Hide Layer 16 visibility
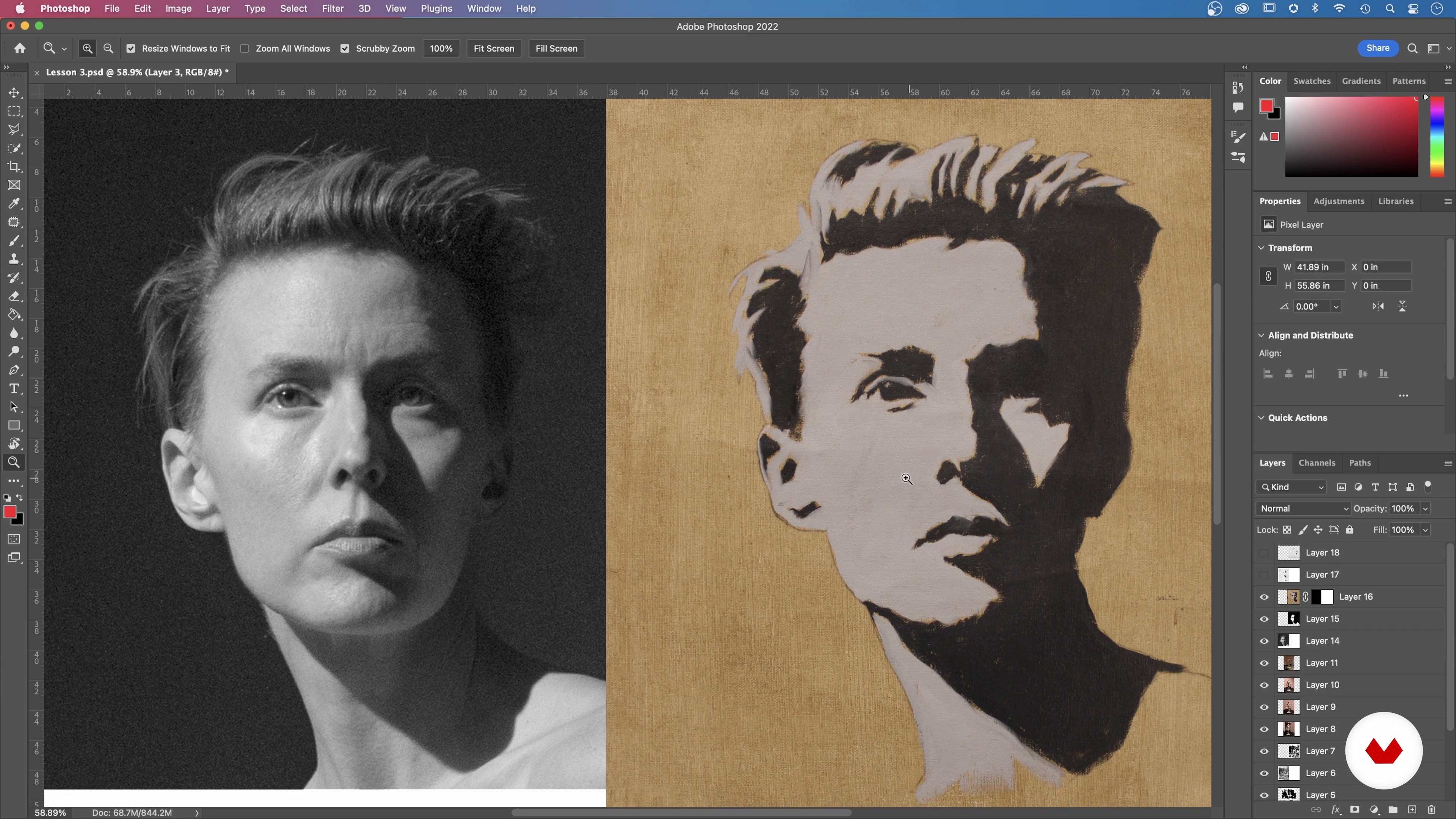Image resolution: width=1456 pixels, height=819 pixels. pos(1264,597)
